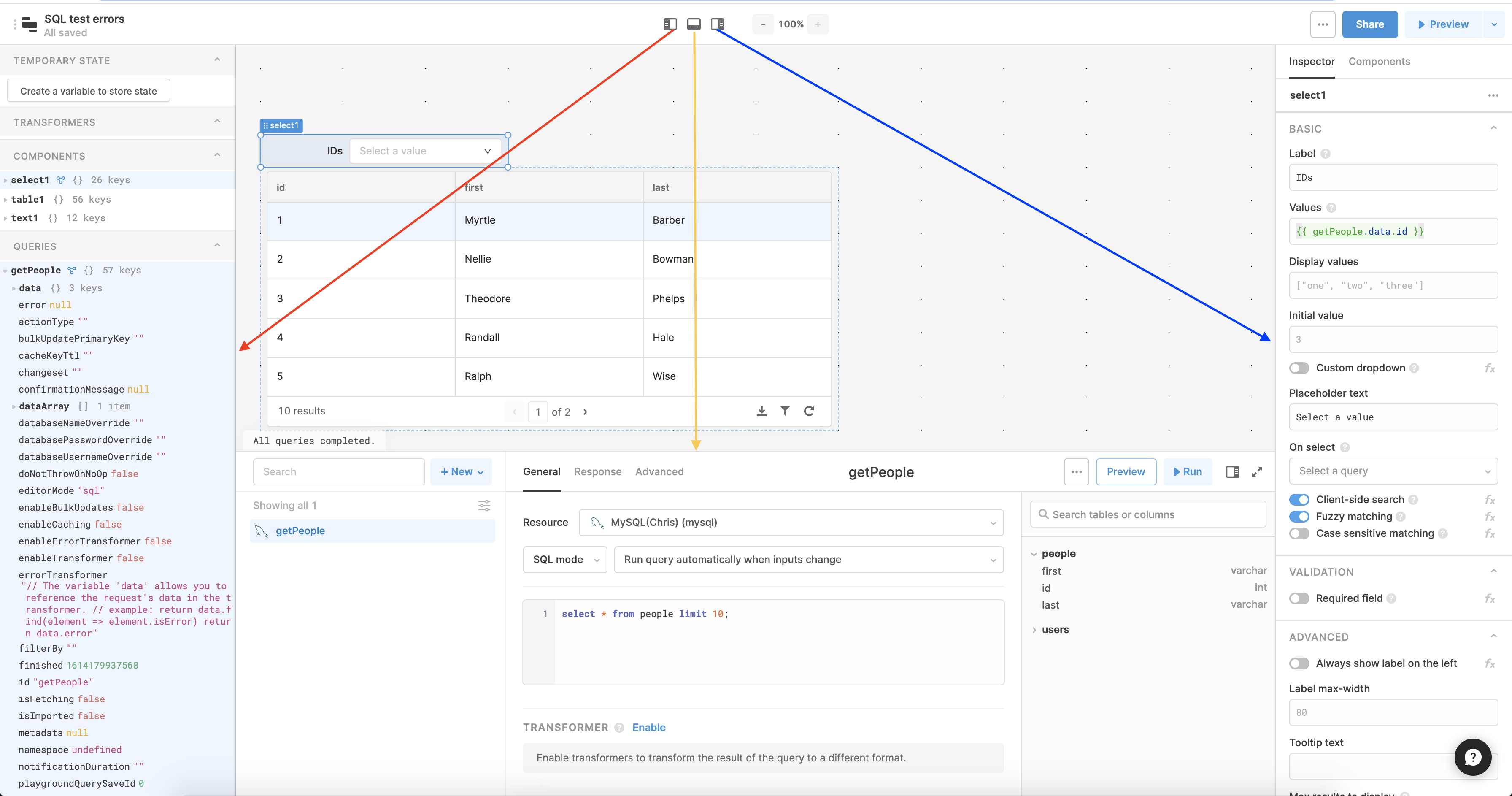Disable the Fuzzy matching toggle

click(x=1299, y=517)
